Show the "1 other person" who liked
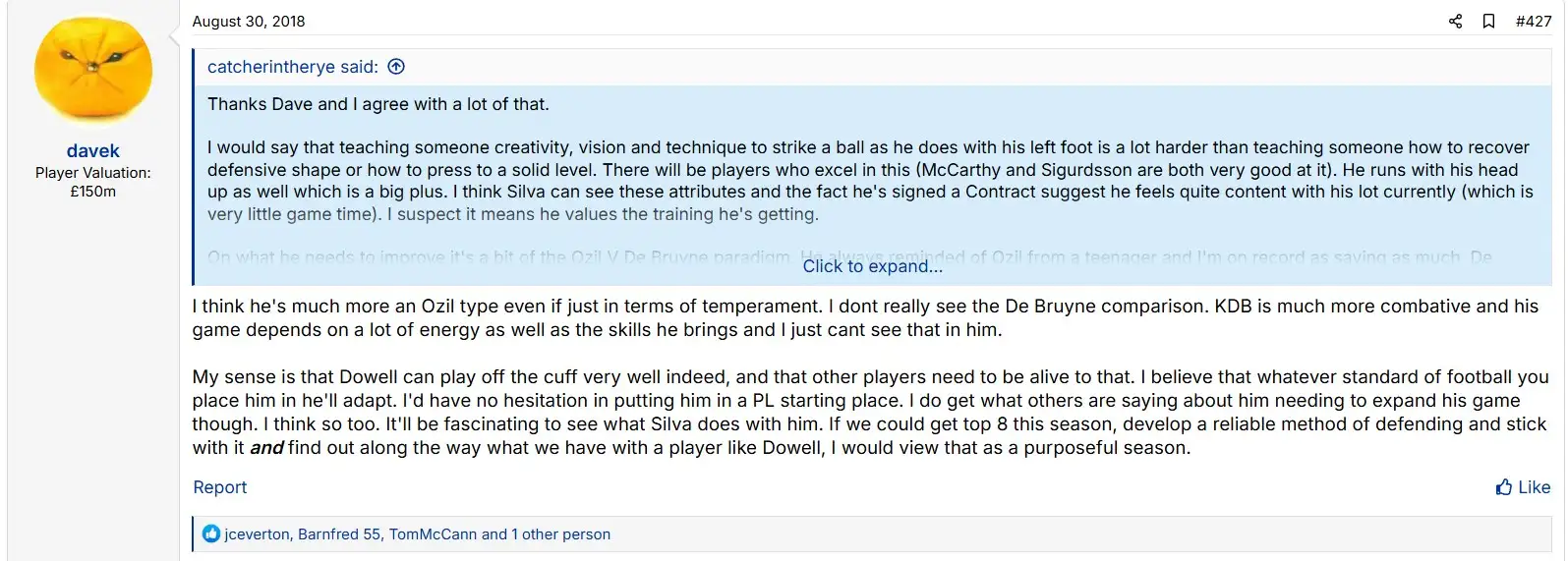The width and height of the screenshot is (1568, 561). pos(560,534)
